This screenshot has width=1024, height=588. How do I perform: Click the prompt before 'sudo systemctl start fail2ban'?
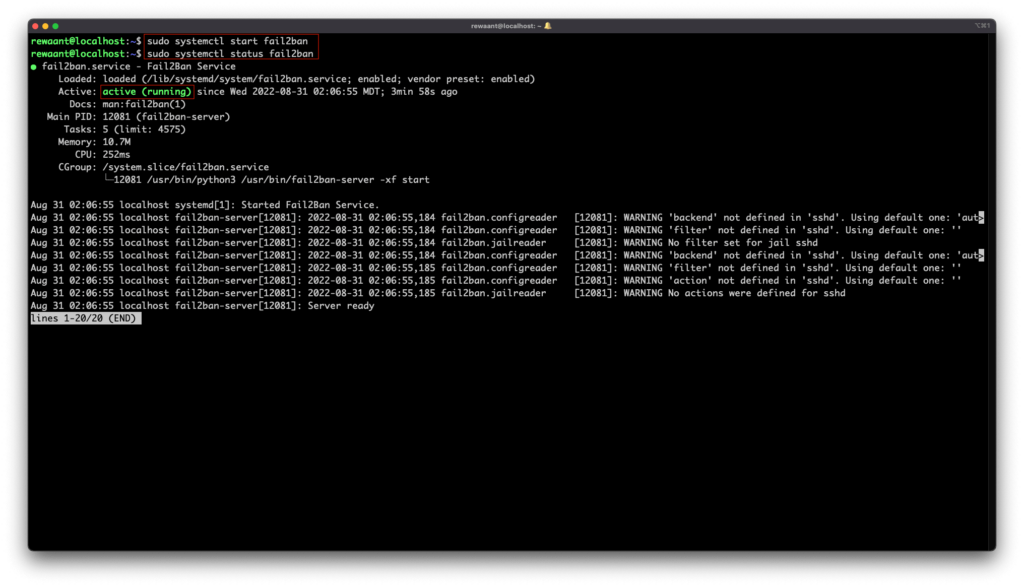(86, 41)
